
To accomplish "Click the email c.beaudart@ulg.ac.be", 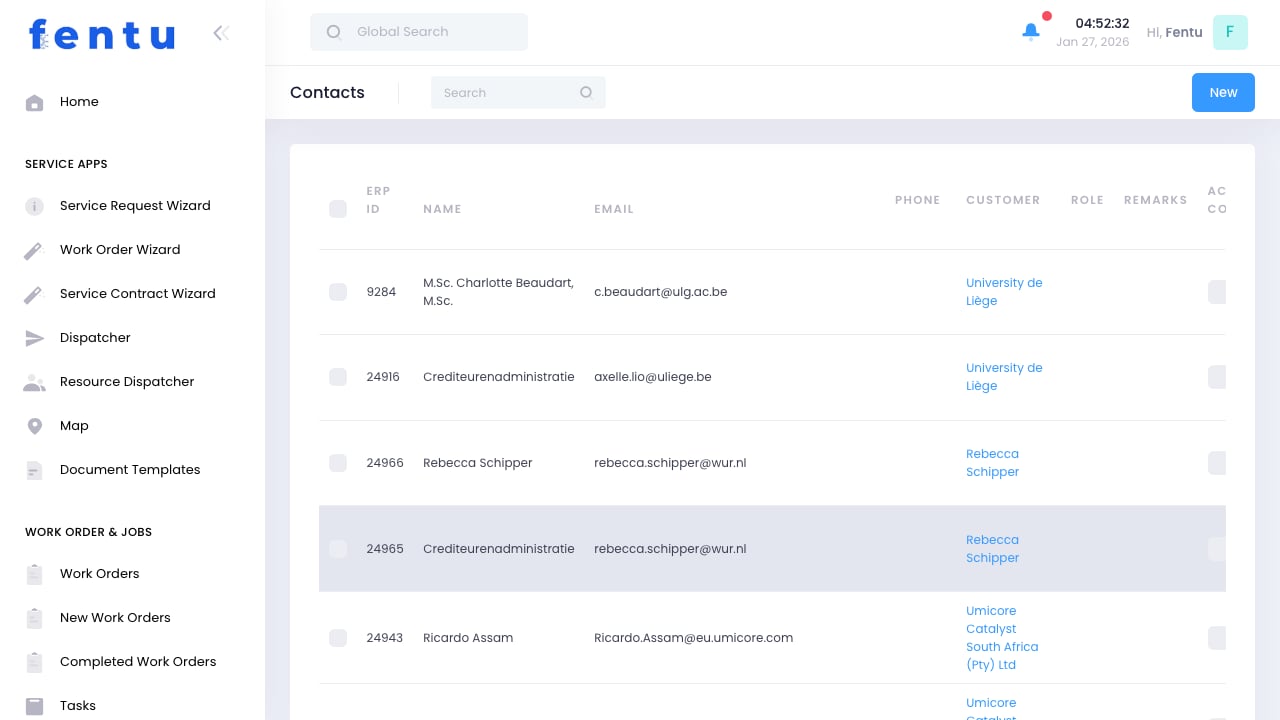I will [660, 292].
